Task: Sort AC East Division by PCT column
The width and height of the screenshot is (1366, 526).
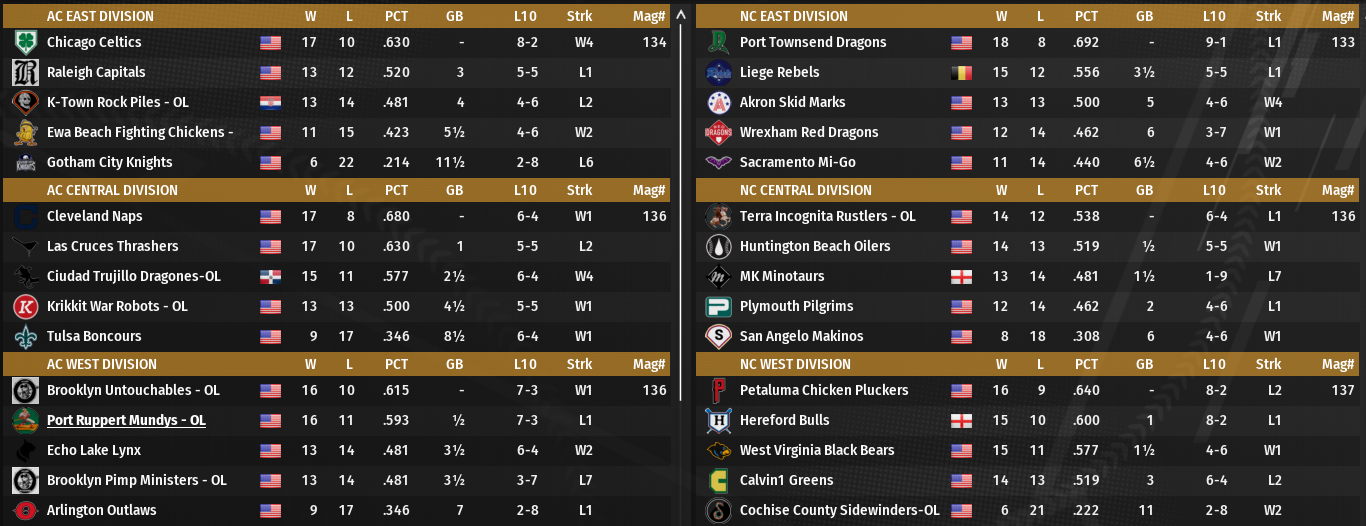Action: [x=397, y=16]
